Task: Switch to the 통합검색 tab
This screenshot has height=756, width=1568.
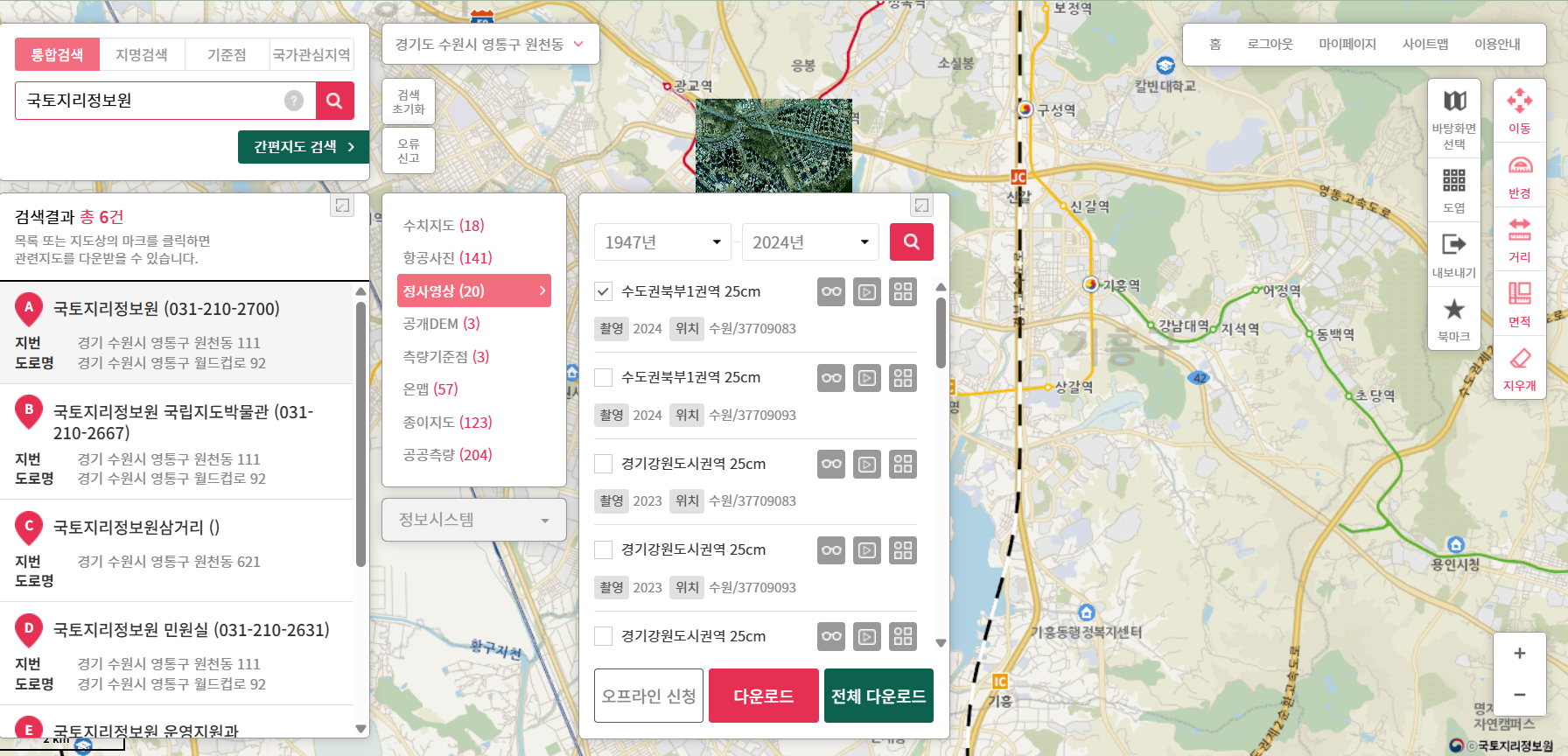Action: click(57, 54)
